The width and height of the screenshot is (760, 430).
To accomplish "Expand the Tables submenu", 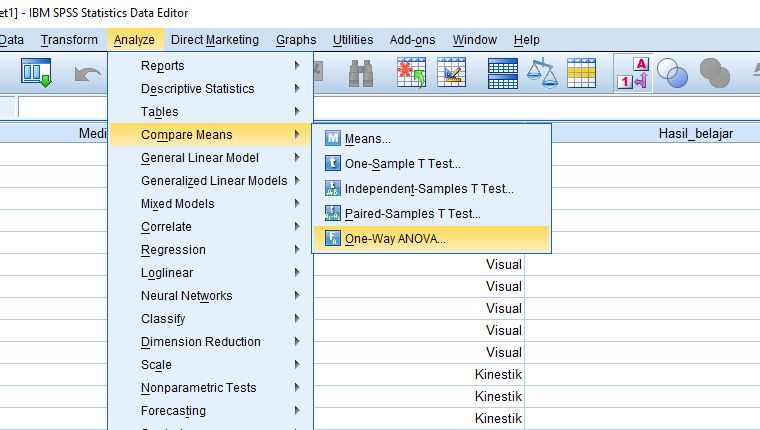I will coord(210,111).
